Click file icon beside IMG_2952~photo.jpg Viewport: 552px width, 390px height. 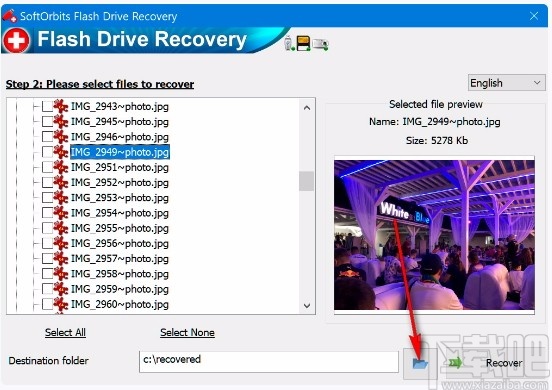pos(61,182)
